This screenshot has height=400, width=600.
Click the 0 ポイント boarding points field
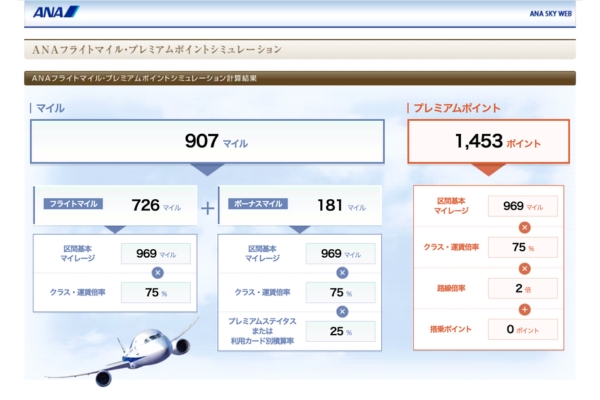pyautogui.click(x=522, y=329)
